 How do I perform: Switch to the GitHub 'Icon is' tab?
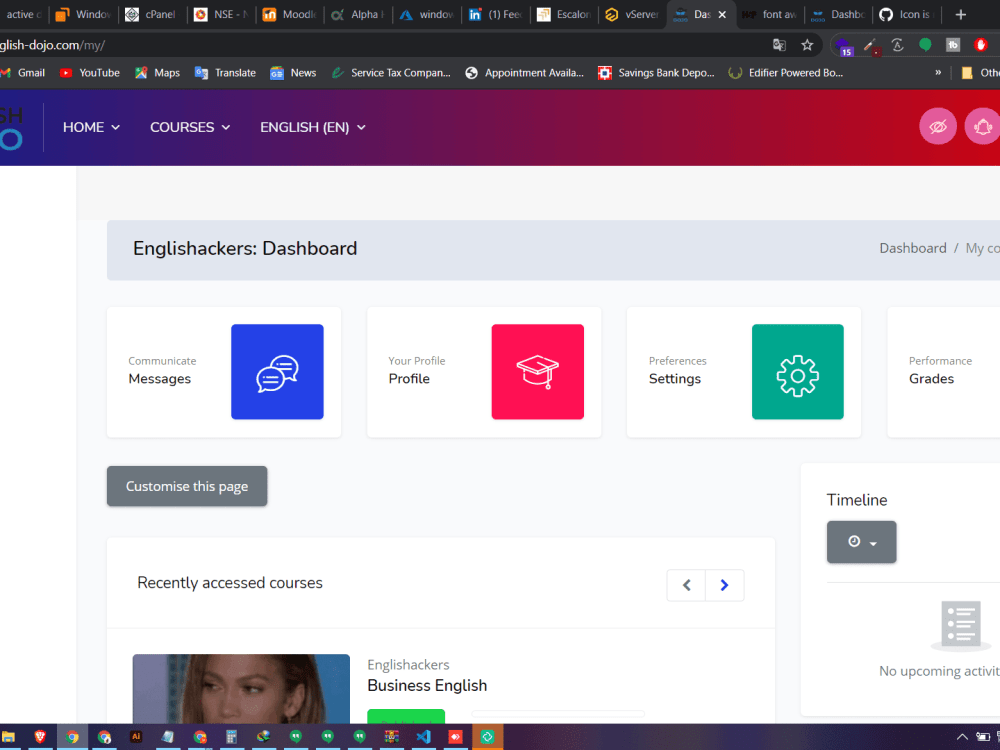pyautogui.click(x=906, y=14)
